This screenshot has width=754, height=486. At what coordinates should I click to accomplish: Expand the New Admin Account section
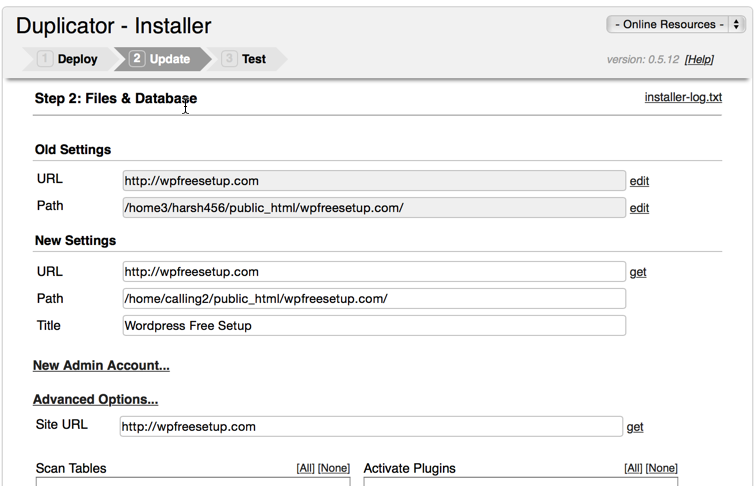coord(101,366)
